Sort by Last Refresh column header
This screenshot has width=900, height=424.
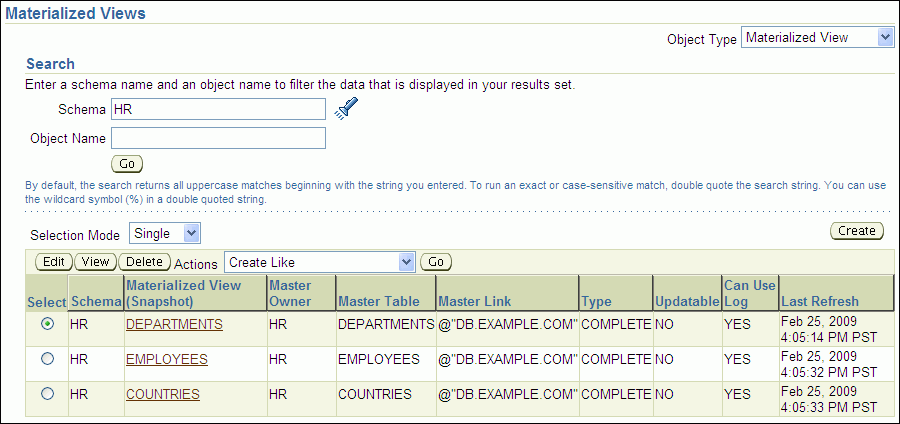820,301
